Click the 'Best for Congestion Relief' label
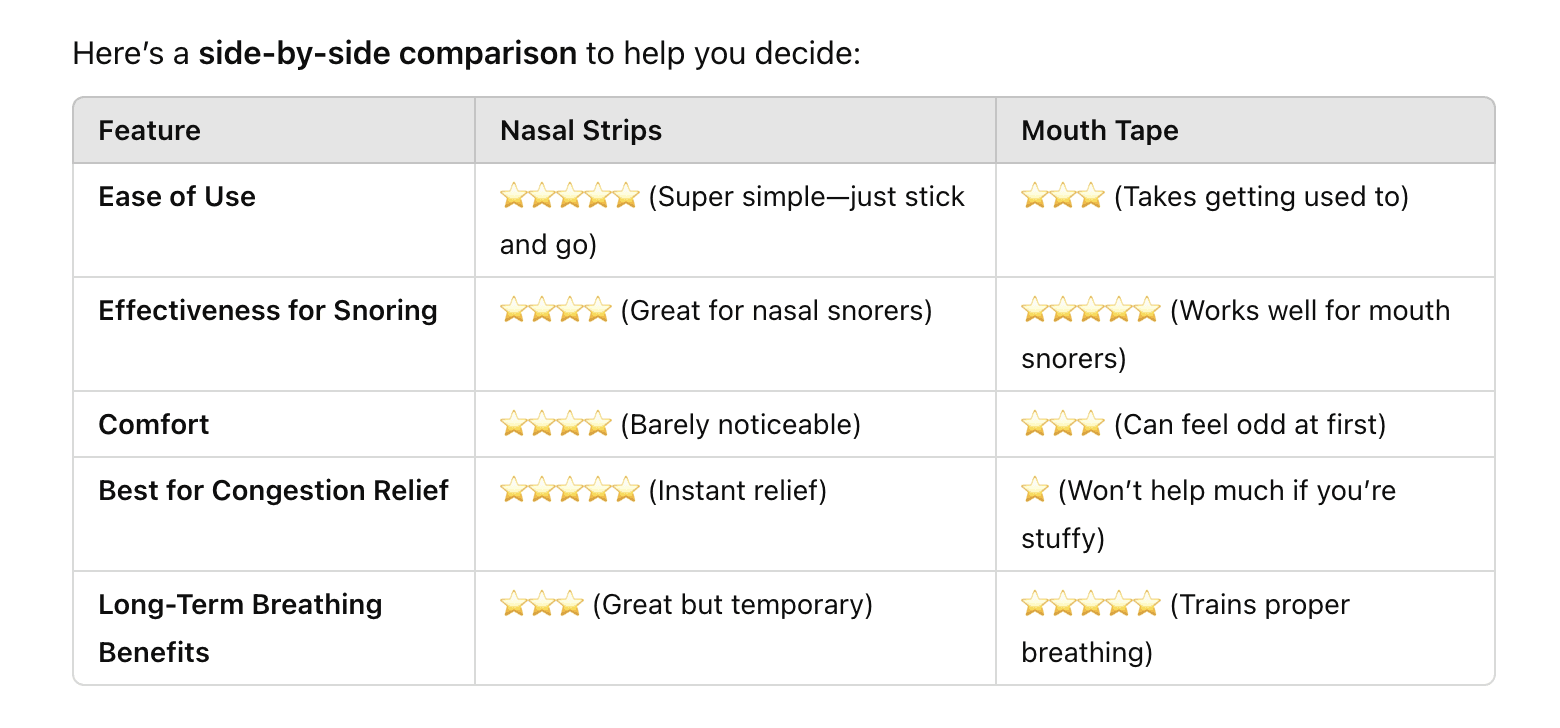 [x=274, y=490]
